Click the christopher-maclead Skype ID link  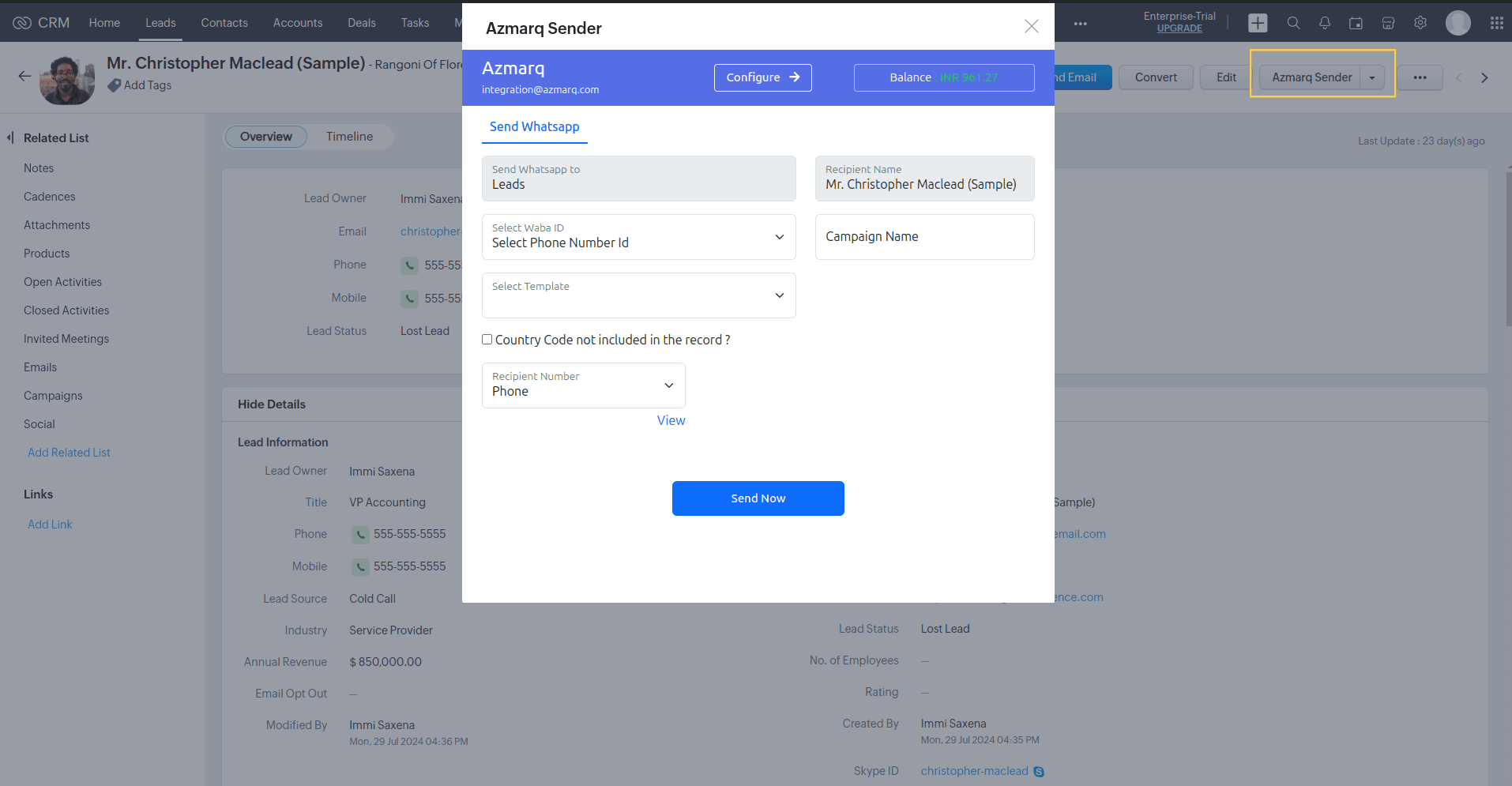pos(974,771)
